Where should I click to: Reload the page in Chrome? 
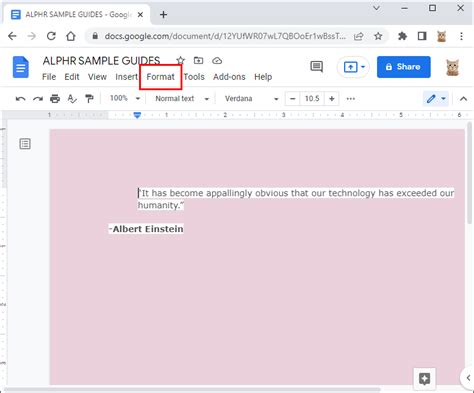tap(51, 36)
